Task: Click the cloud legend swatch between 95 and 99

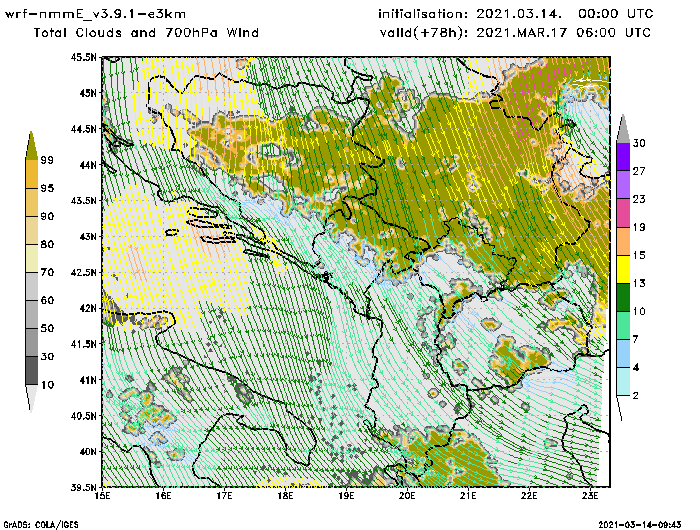Action: pos(31,174)
